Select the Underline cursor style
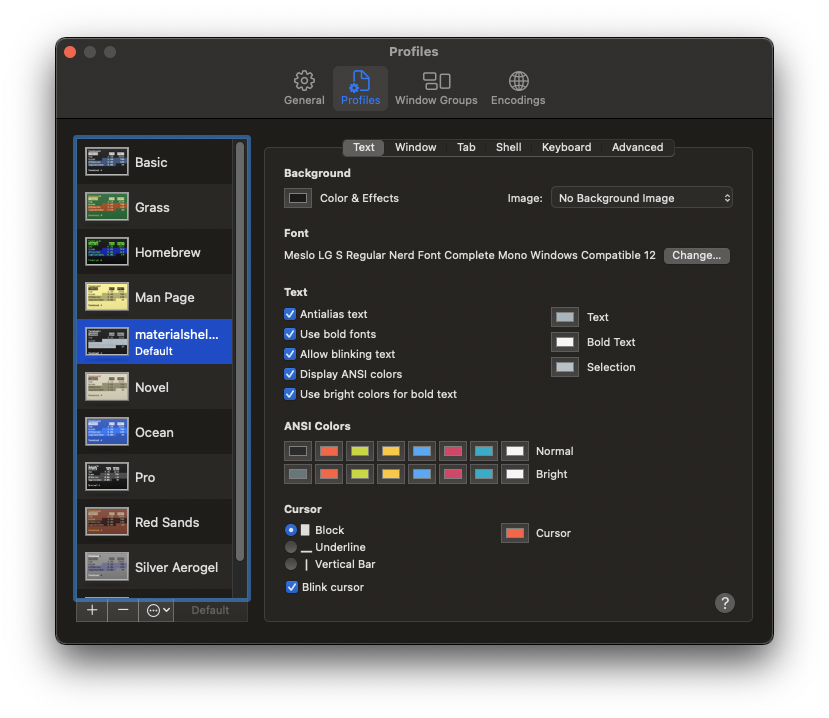Viewport: 829px width, 718px height. coord(291,547)
